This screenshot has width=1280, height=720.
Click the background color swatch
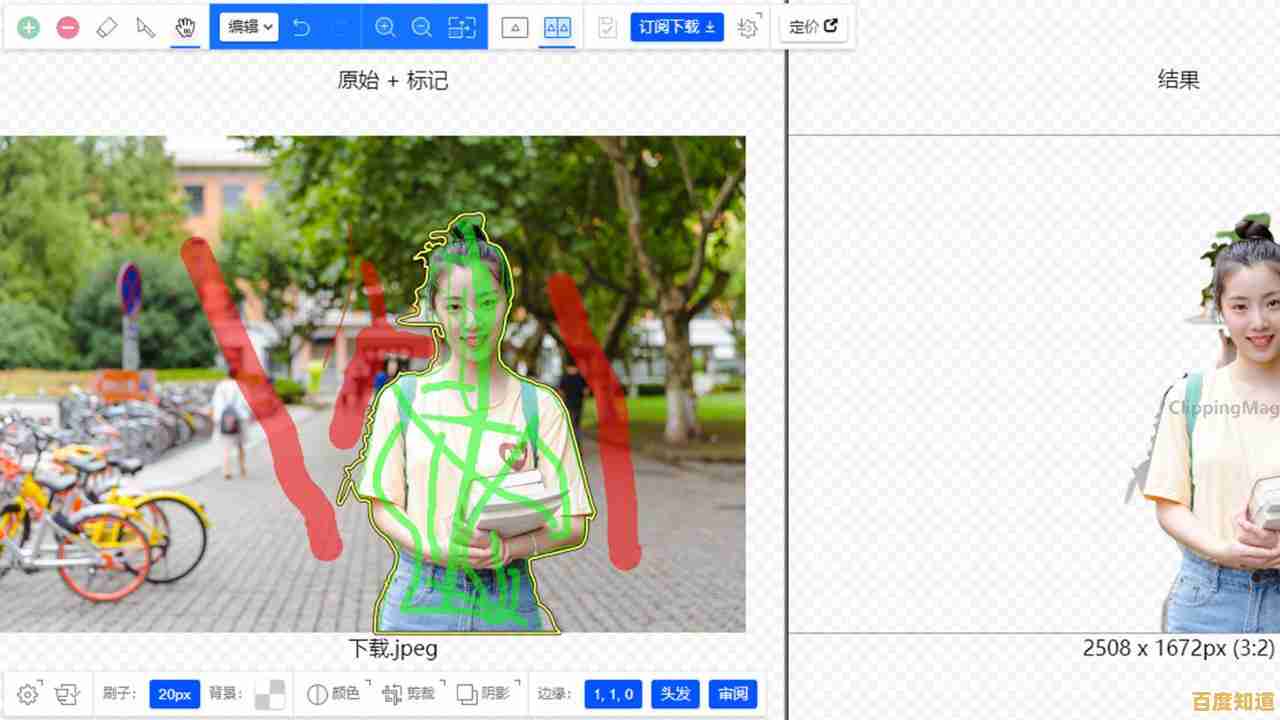coord(269,694)
